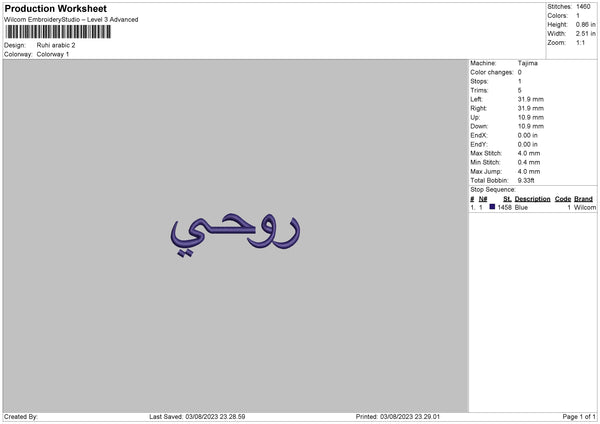The width and height of the screenshot is (600, 424).
Task: Click the 'Code' column header
Action: coord(562,199)
